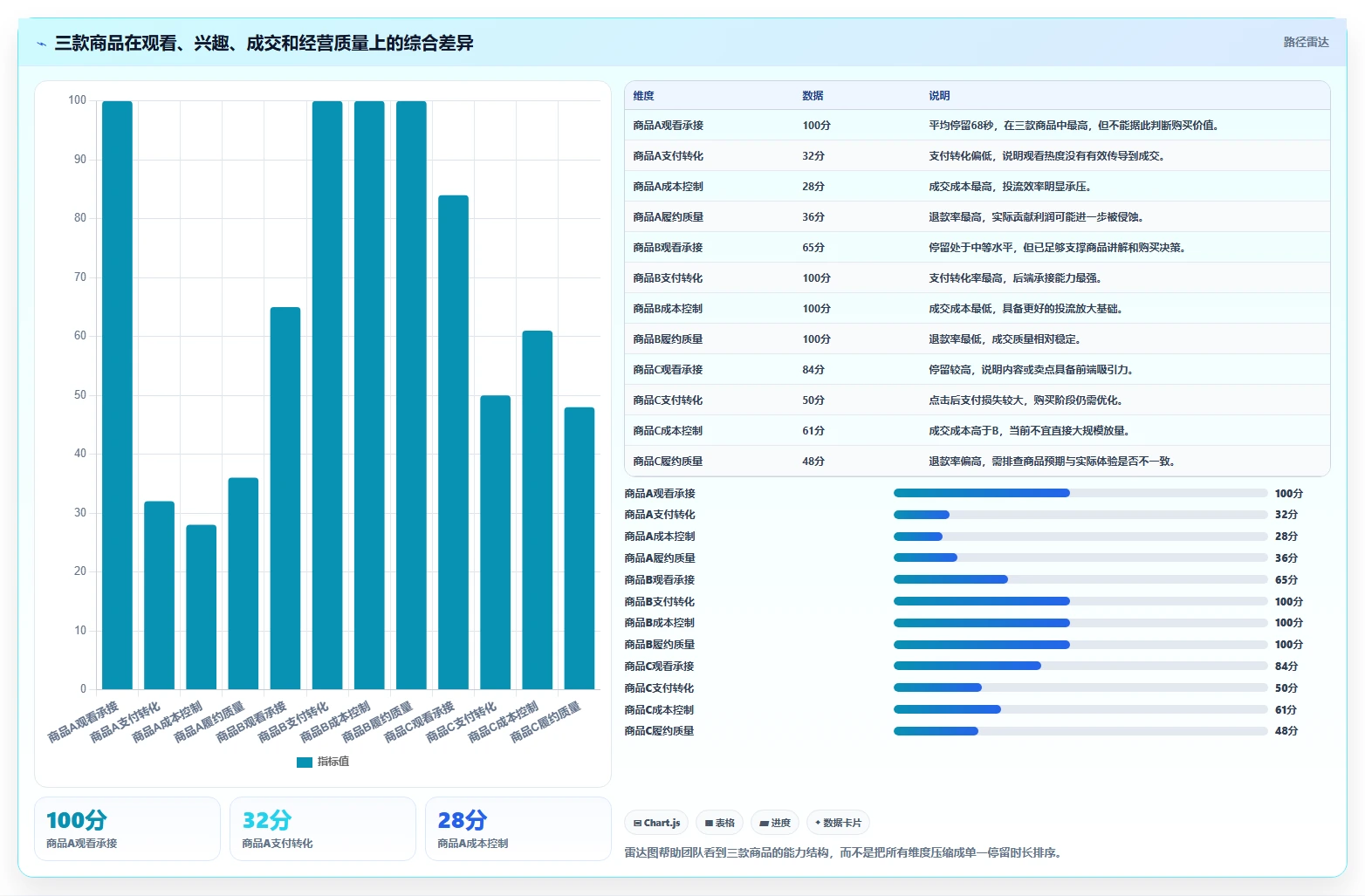This screenshot has width=1365, height=896.
Task: Open the 32分 商品A支付转化 data card
Action: [x=323, y=829]
